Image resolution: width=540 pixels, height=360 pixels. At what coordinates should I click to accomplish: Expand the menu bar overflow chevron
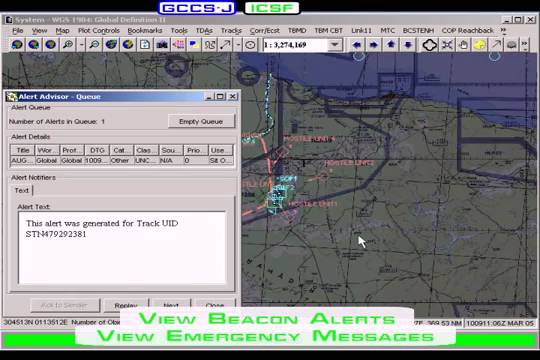[x=503, y=30]
